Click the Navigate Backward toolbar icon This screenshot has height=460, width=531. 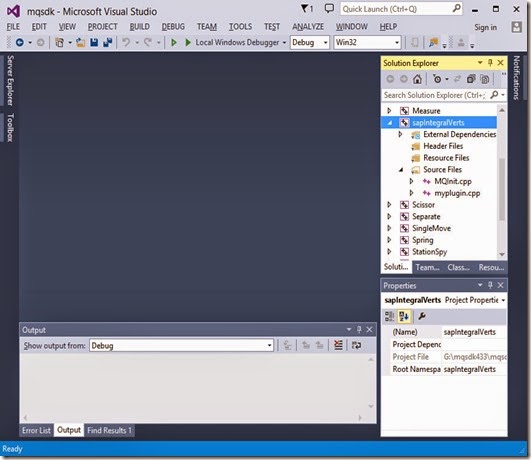20,42
